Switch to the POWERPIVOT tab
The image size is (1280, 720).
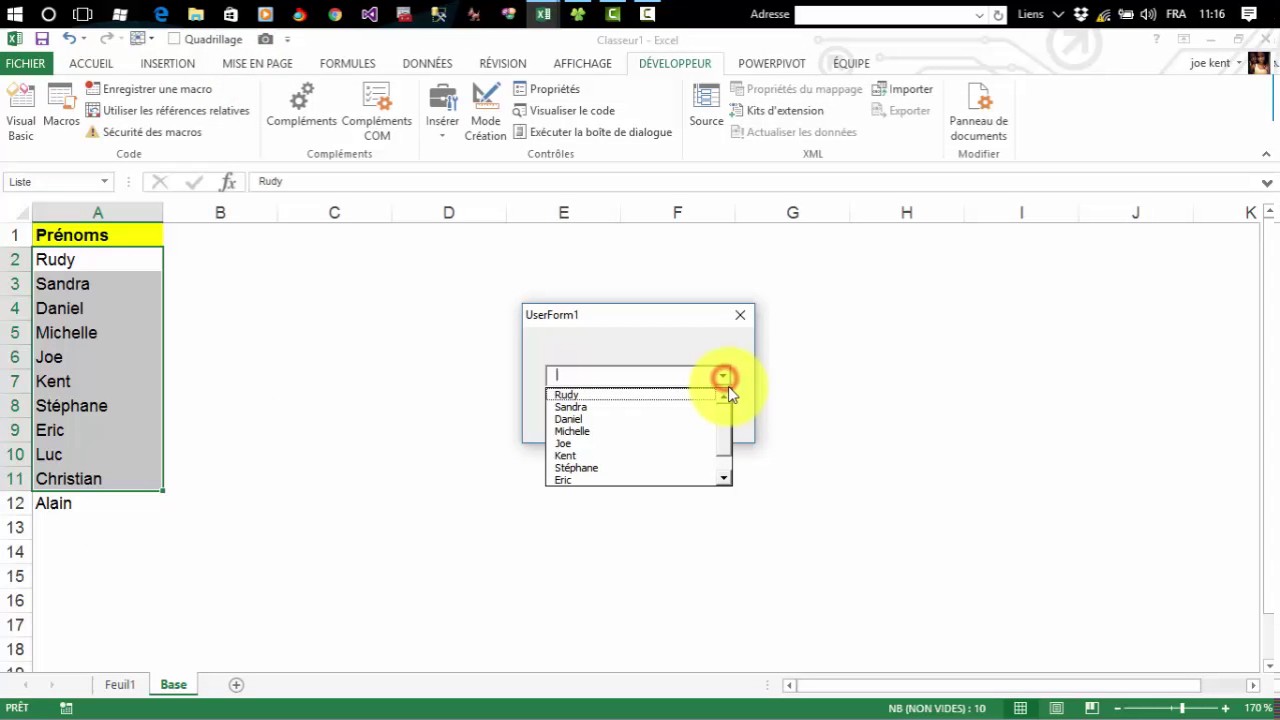771,63
